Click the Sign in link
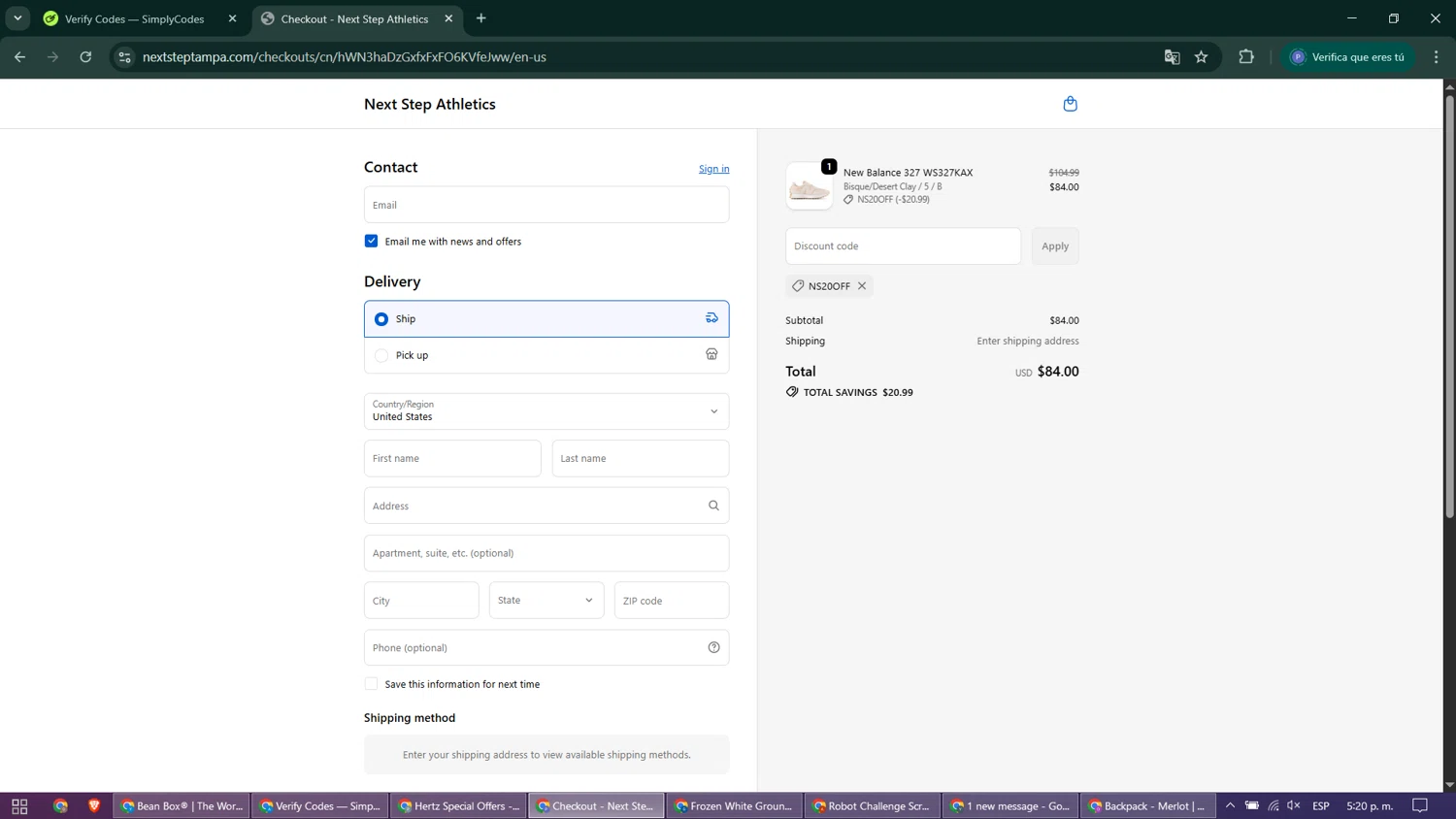Image resolution: width=1456 pixels, height=819 pixels. point(713,169)
